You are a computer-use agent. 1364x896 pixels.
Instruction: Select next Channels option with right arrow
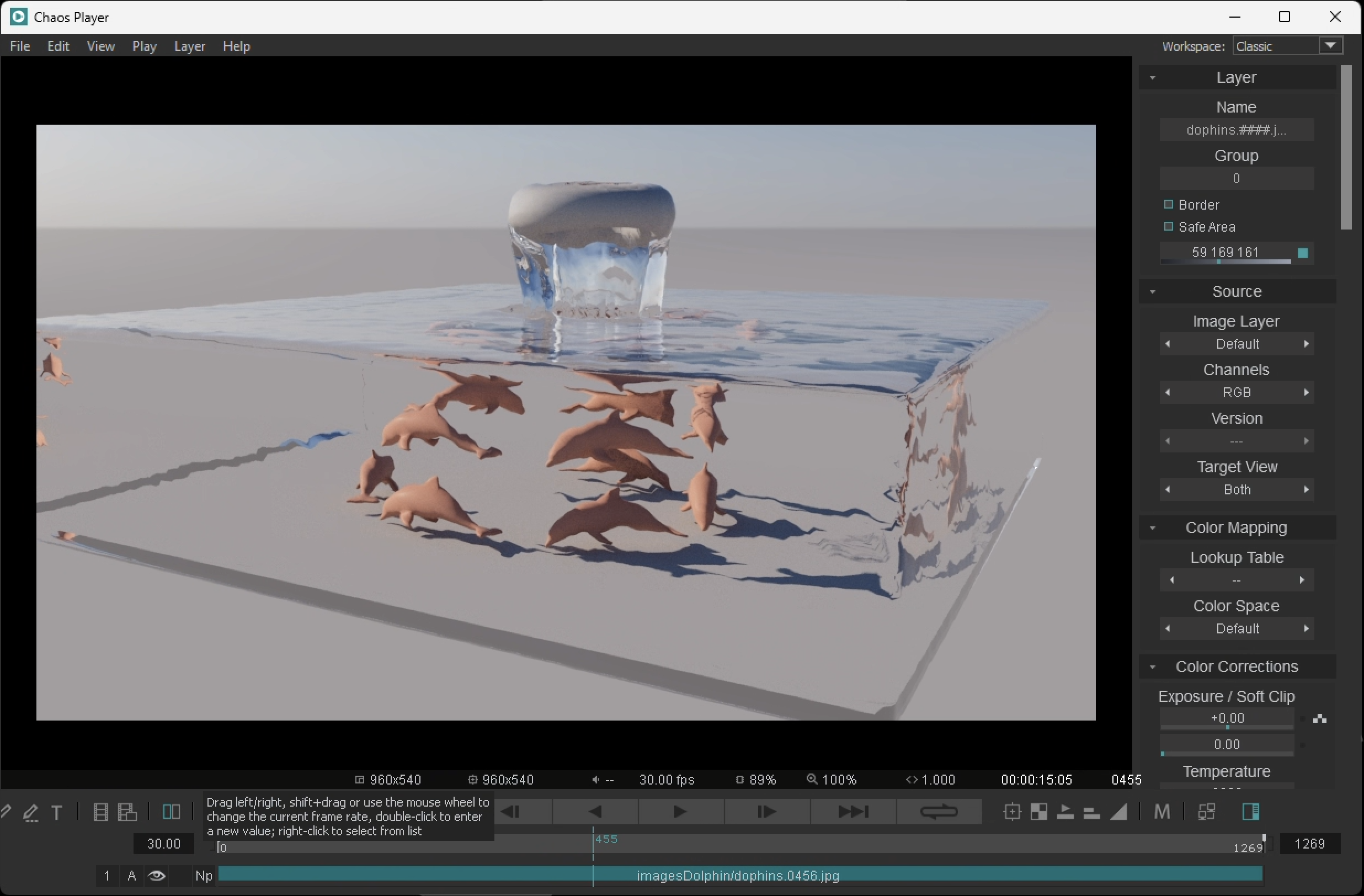point(1306,392)
